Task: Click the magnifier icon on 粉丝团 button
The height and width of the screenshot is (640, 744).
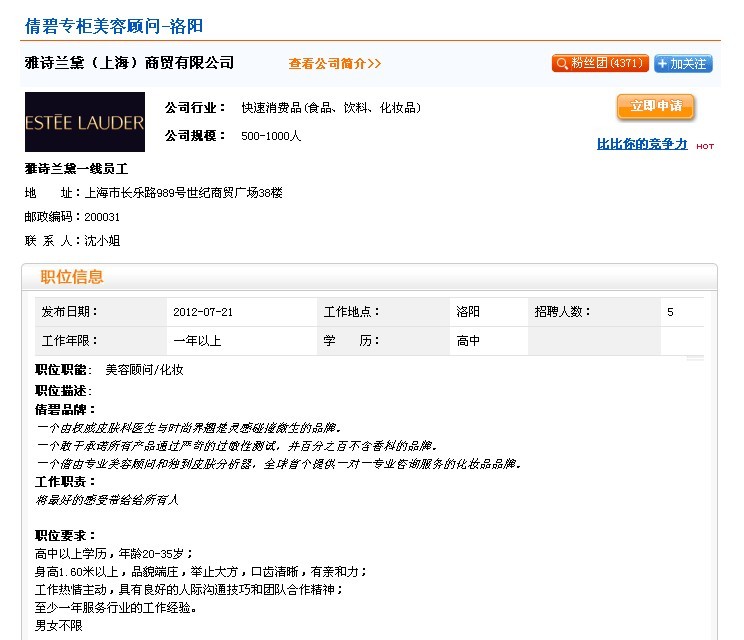Action: 561,64
